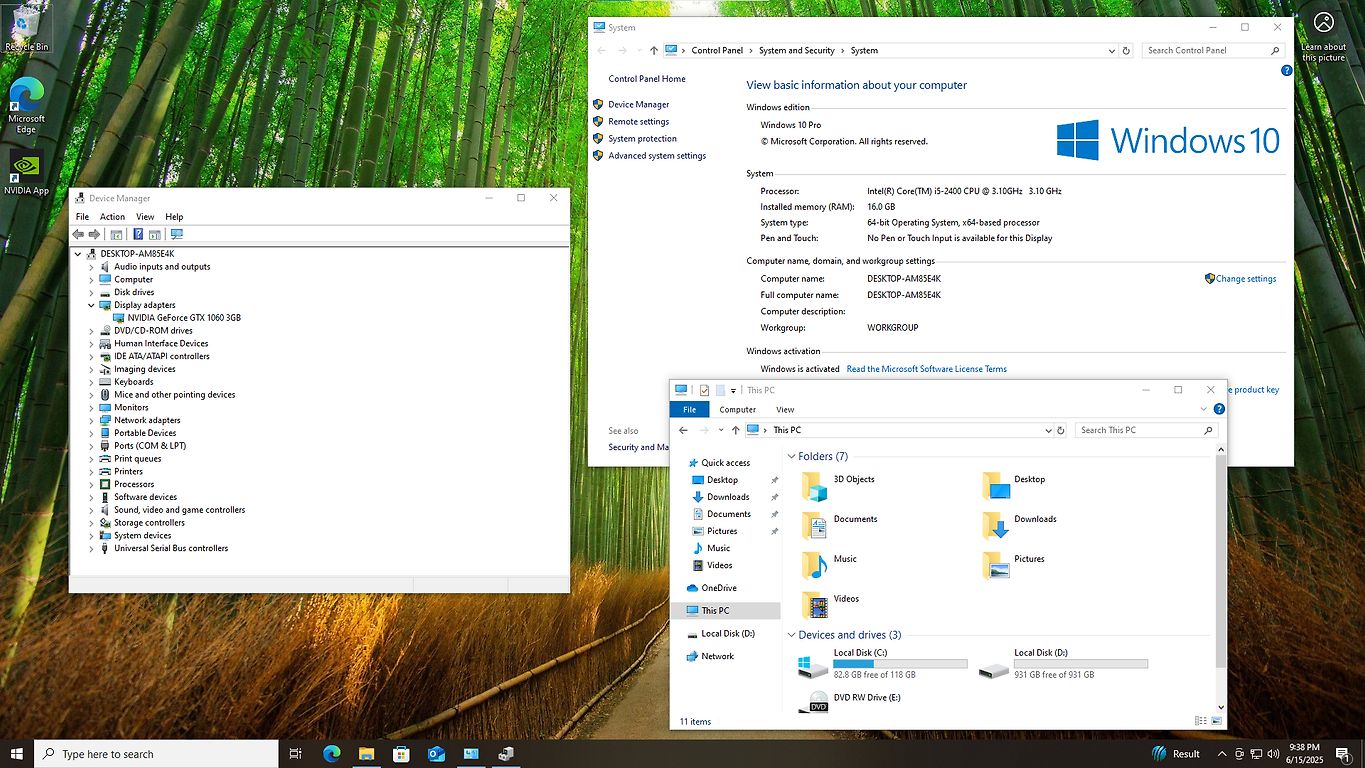Collapse the Folders (7) group

pos(792,456)
